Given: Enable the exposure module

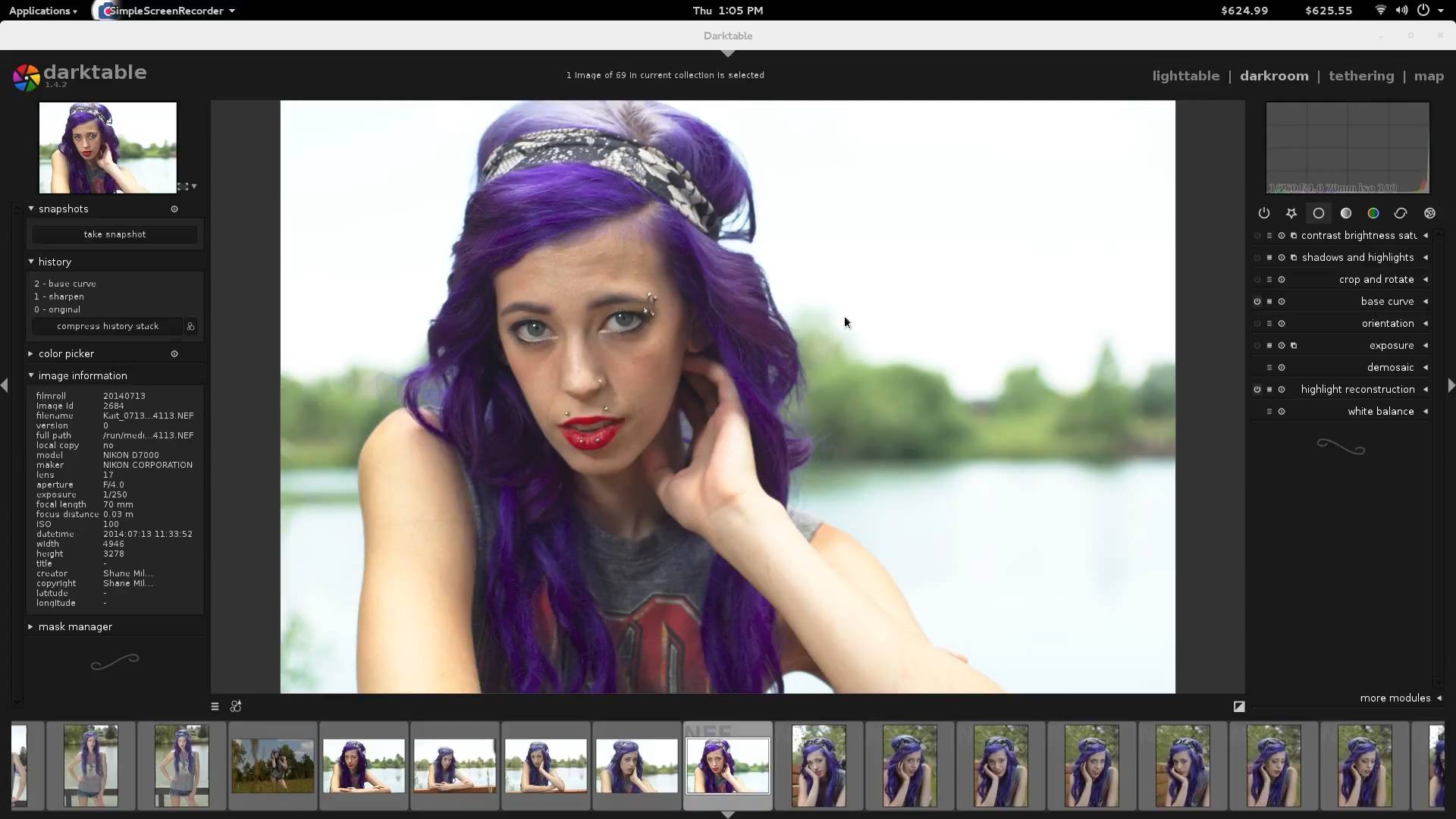Looking at the screenshot, I should 1257,346.
